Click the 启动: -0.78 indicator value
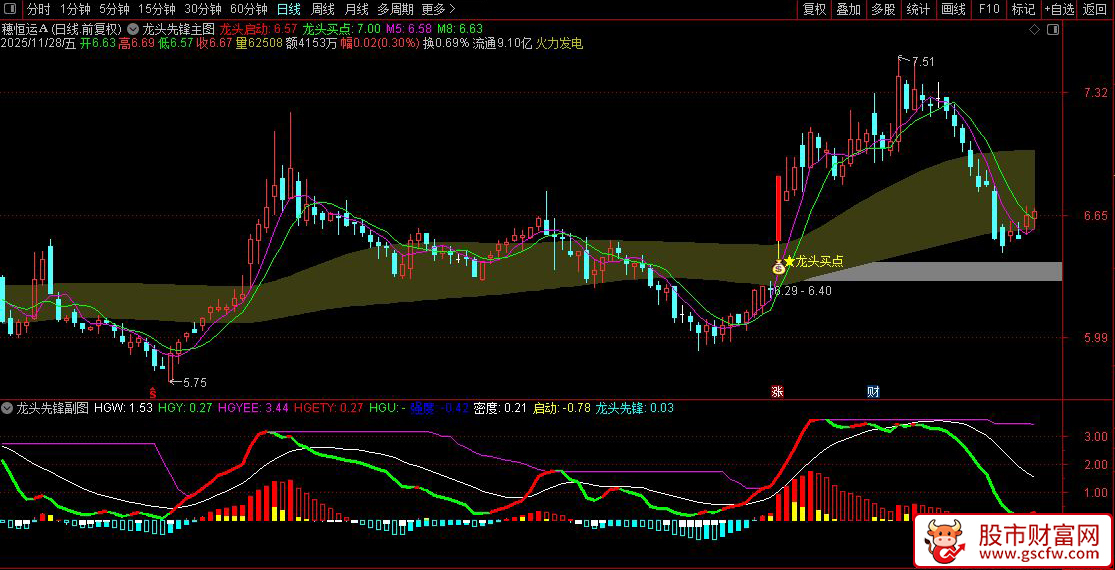This screenshot has height=570, width=1115. (x=562, y=408)
